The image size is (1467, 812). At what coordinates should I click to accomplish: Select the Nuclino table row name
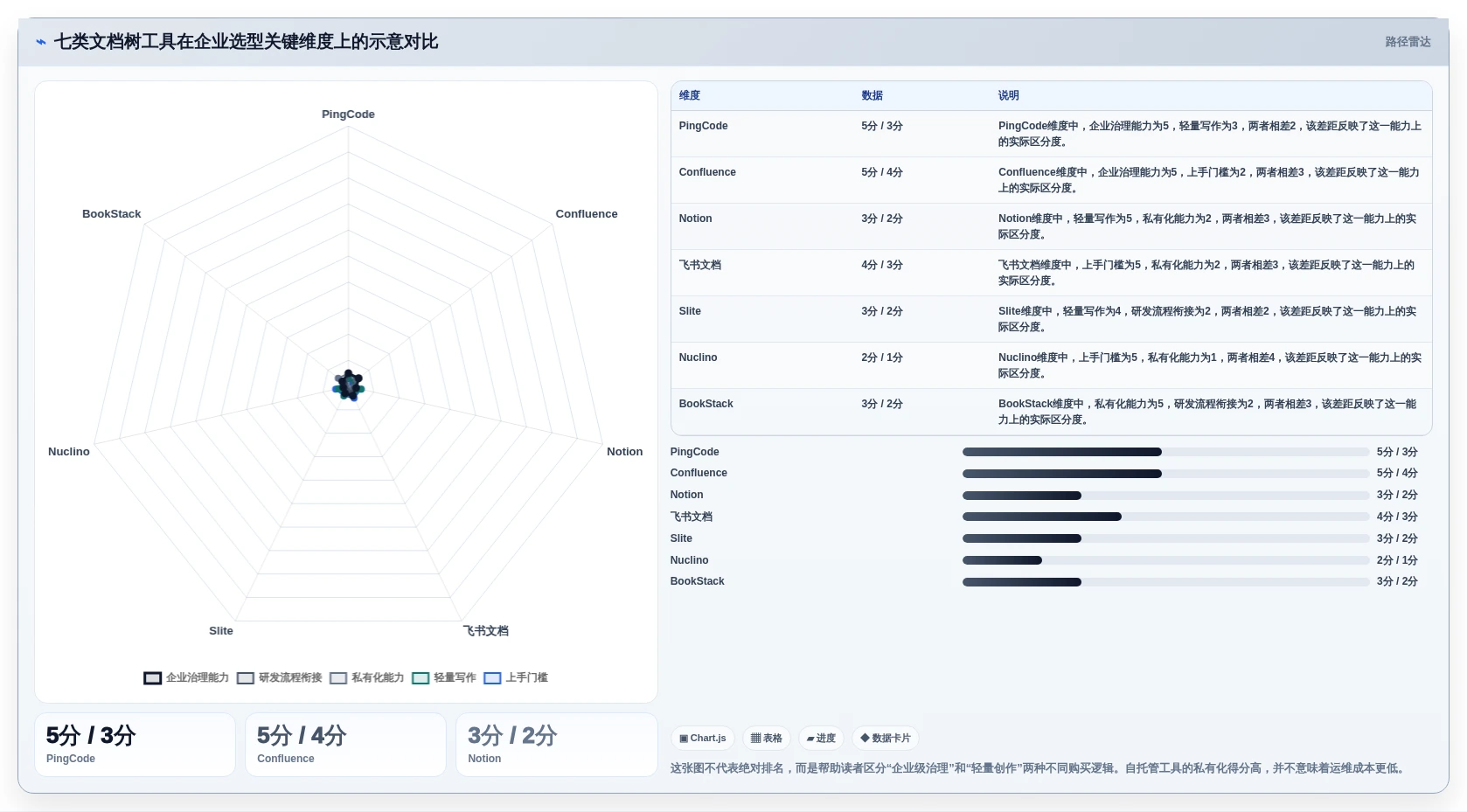[698, 357]
